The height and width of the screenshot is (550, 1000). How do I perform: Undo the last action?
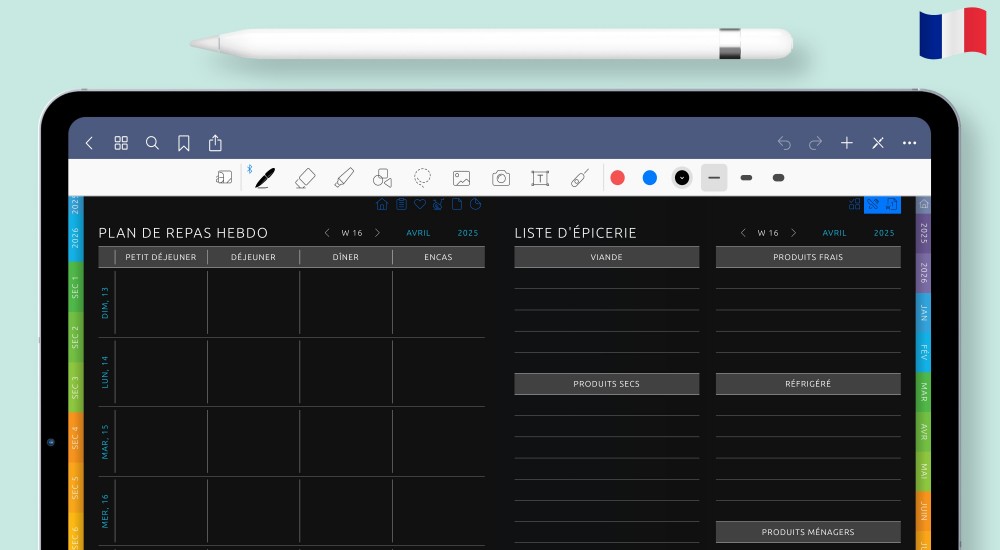coord(784,143)
